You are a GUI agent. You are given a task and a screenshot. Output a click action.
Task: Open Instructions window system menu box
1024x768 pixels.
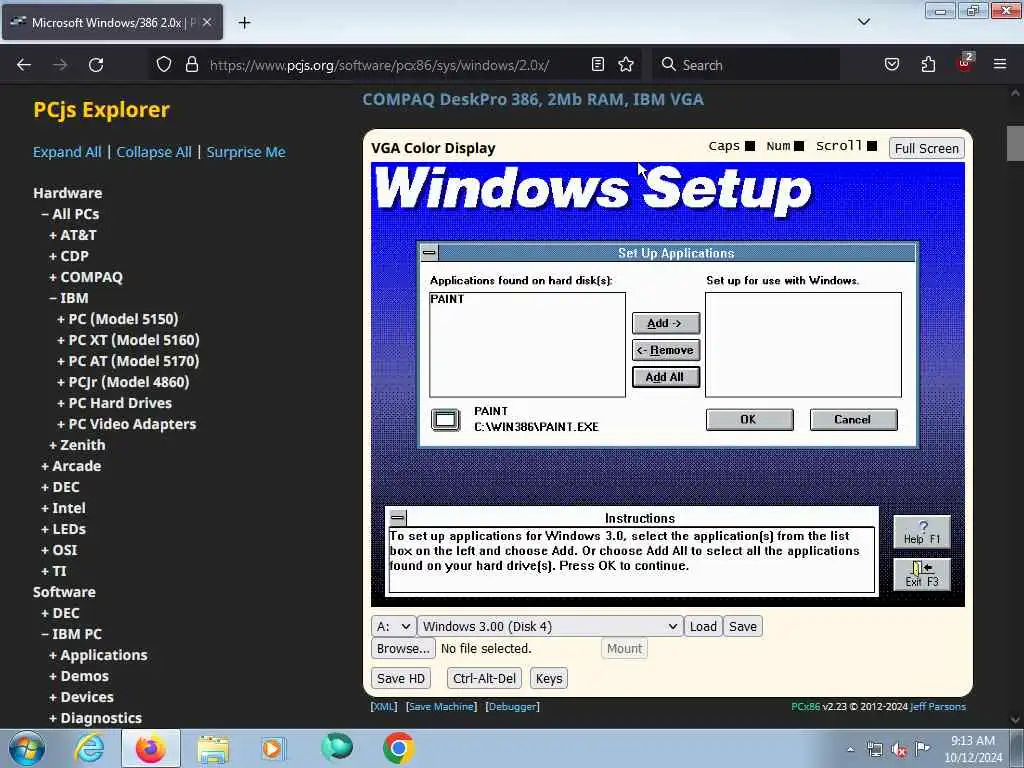tap(398, 518)
